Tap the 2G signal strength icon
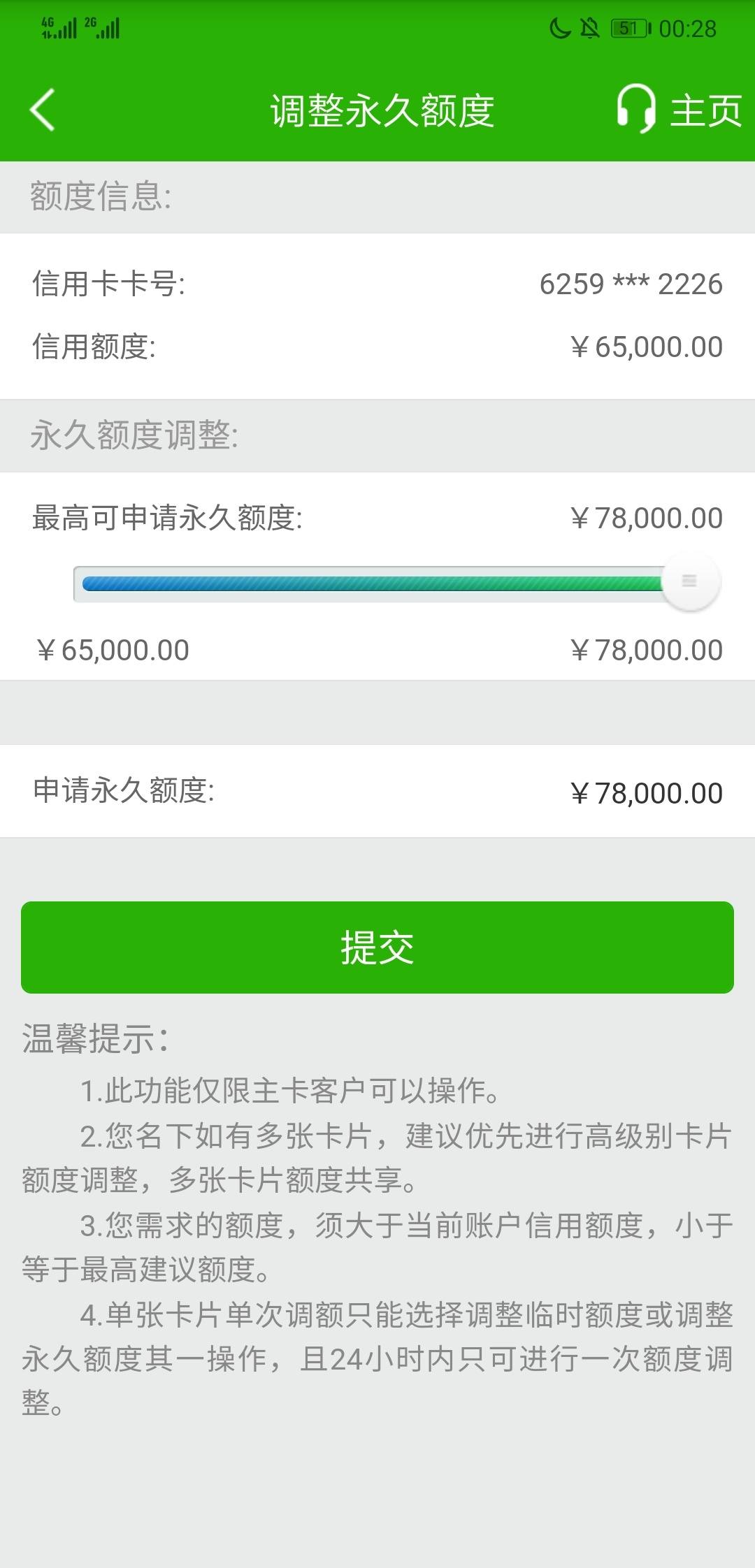 [102, 28]
